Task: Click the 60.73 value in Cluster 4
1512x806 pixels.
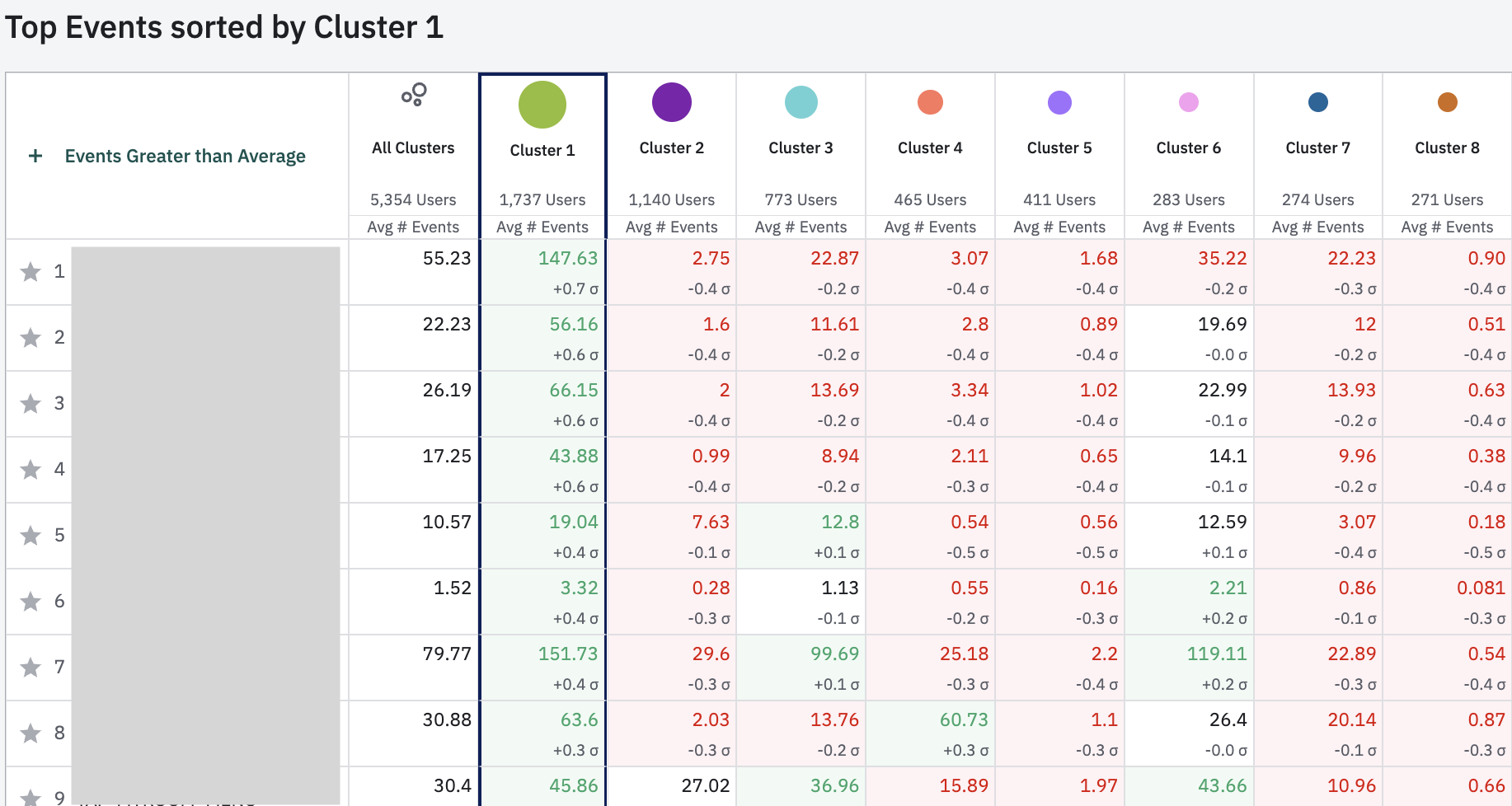Action: click(x=965, y=720)
